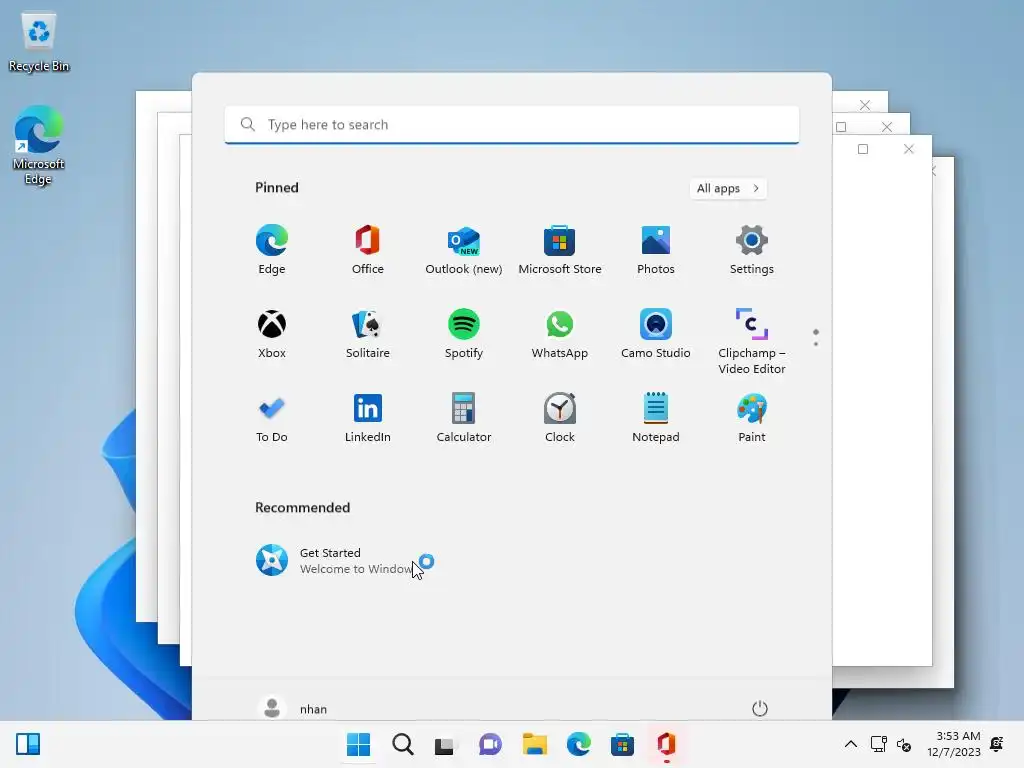1024x768 pixels.
Task: Open Search from the taskbar
Action: (403, 744)
